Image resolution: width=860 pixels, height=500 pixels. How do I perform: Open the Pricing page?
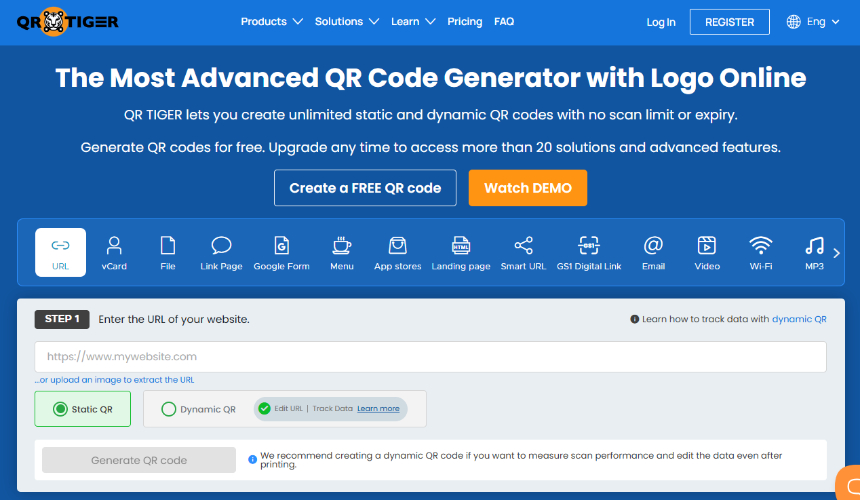[465, 21]
